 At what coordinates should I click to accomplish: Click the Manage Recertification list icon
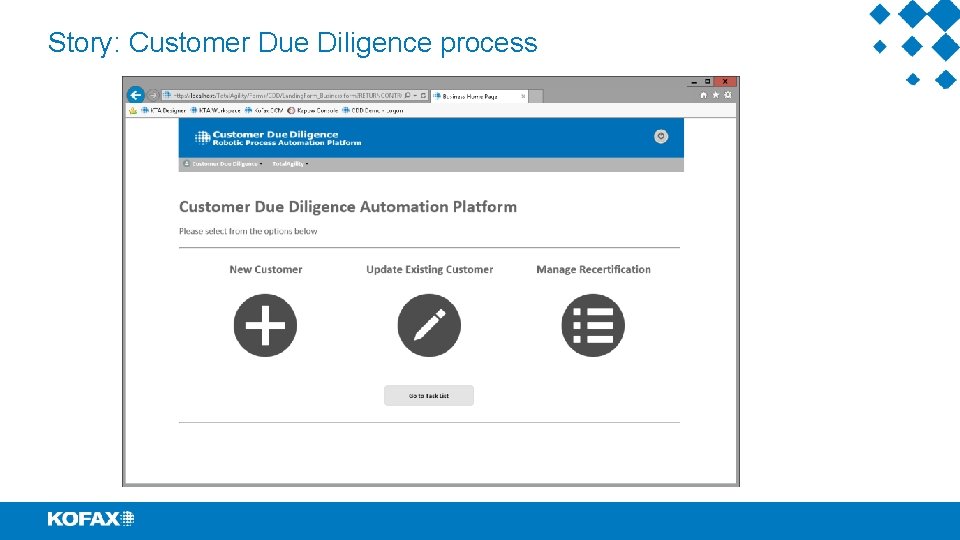point(593,325)
